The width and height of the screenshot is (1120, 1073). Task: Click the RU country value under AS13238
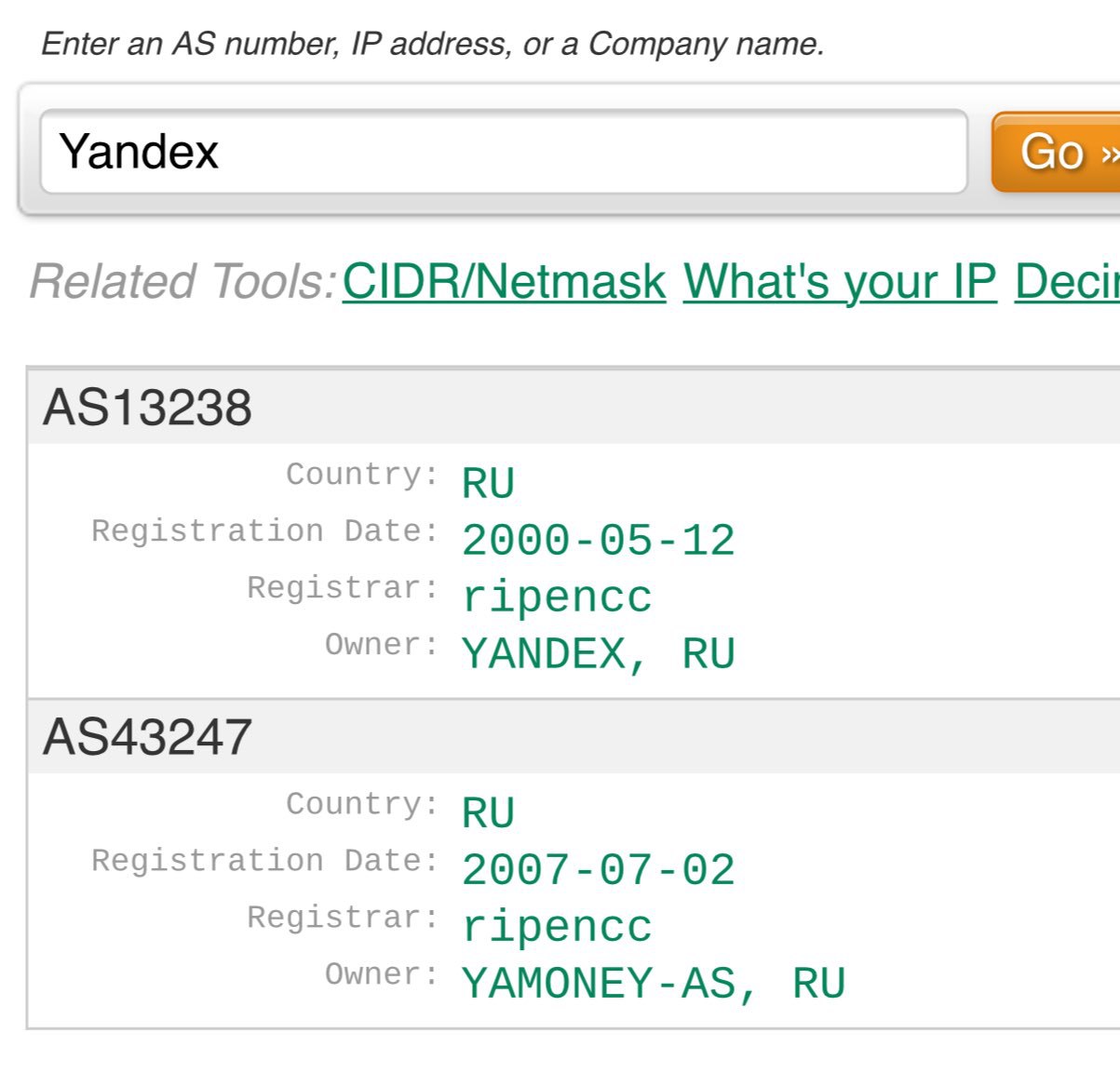(488, 484)
